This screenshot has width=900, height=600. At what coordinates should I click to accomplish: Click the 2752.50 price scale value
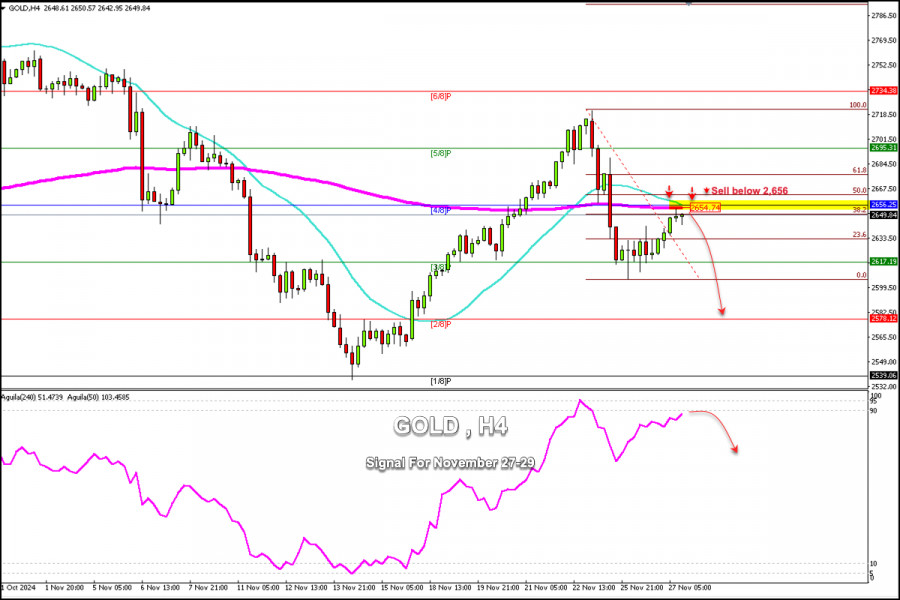(x=884, y=65)
